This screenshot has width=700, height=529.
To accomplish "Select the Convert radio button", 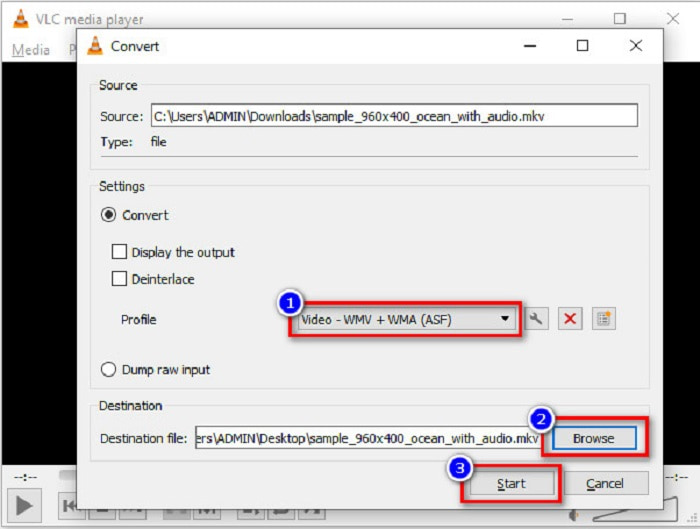I will (x=108, y=215).
